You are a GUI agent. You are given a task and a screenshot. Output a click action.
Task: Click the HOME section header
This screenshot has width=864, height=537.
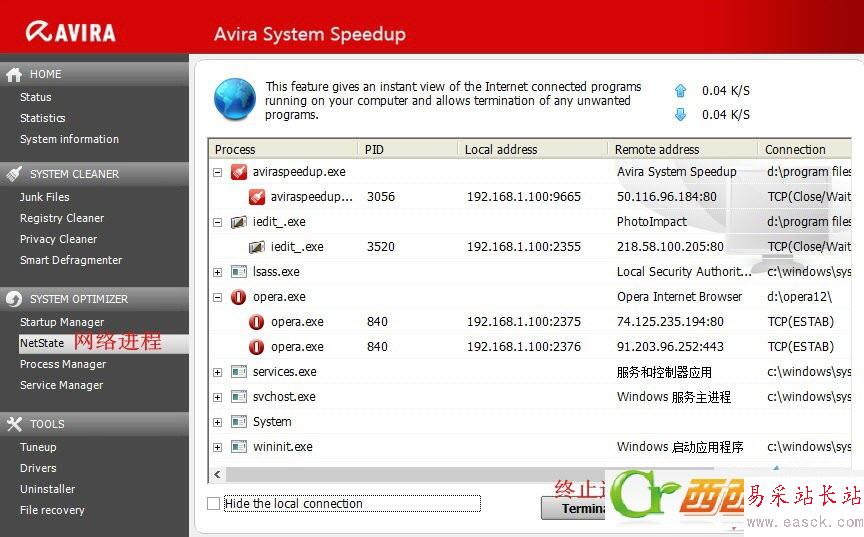click(94, 74)
